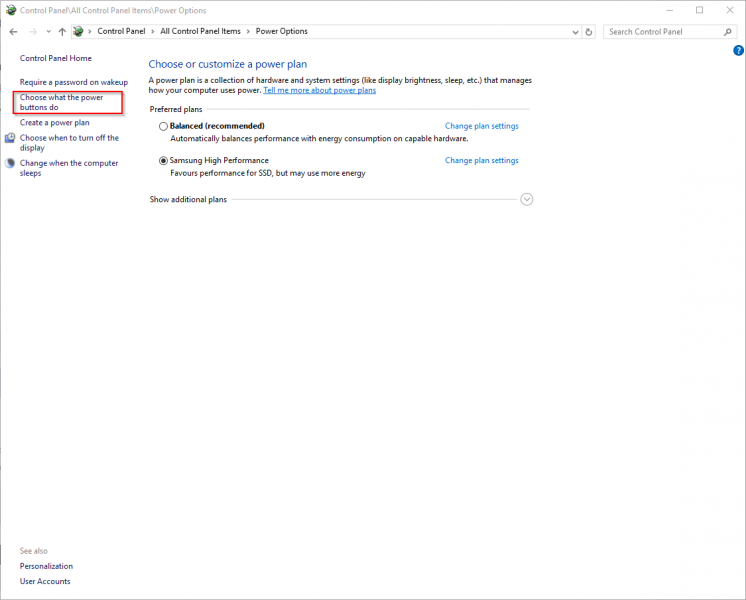Expand Show additional plans chevron
The image size is (746, 600).
(x=527, y=199)
